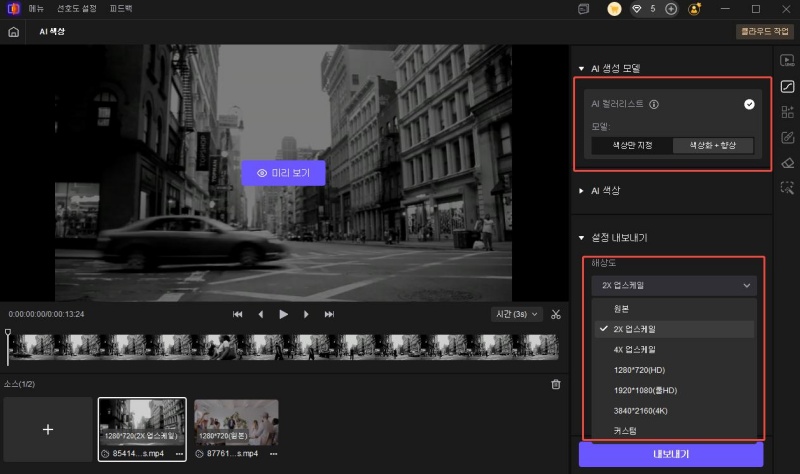Open the shopping cart icon
Viewport: 800px width, 474px height.
[615, 9]
